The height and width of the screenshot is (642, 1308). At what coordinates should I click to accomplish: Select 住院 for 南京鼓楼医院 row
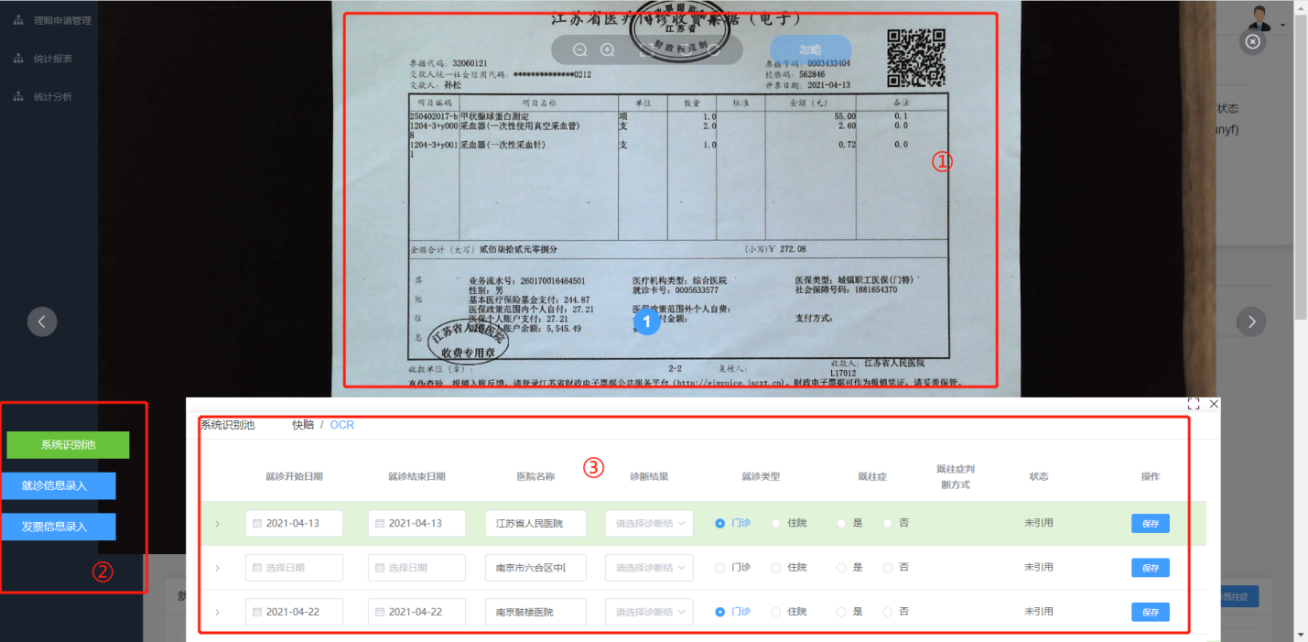click(x=776, y=611)
